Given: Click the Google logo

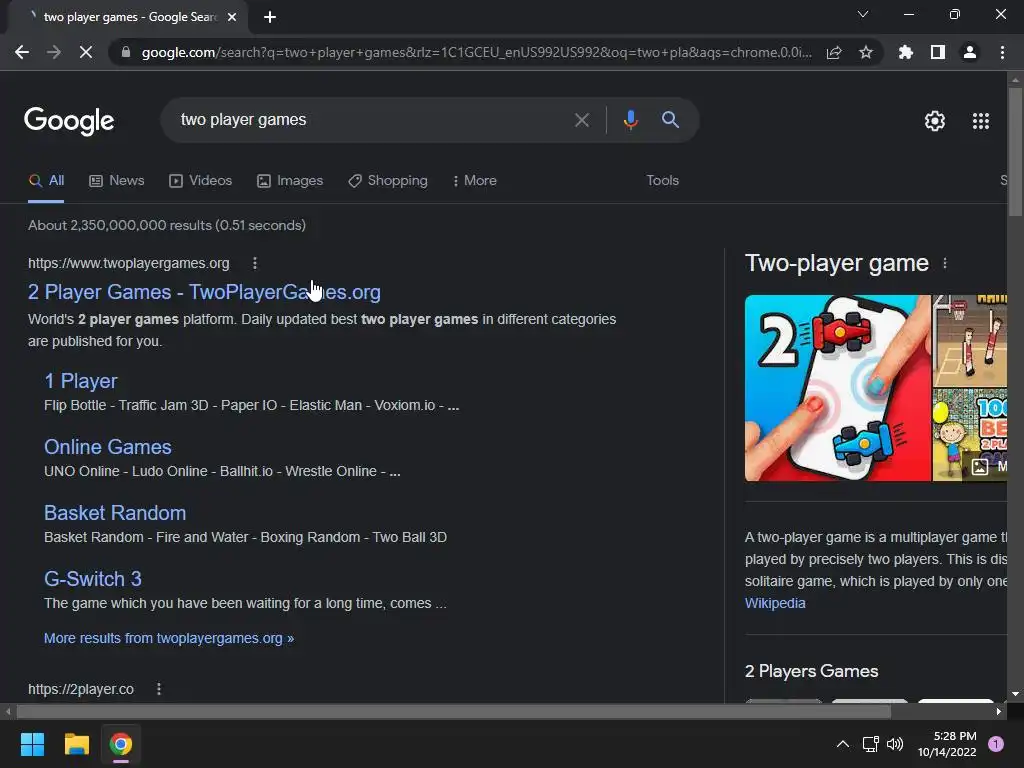Looking at the screenshot, I should pyautogui.click(x=69, y=121).
